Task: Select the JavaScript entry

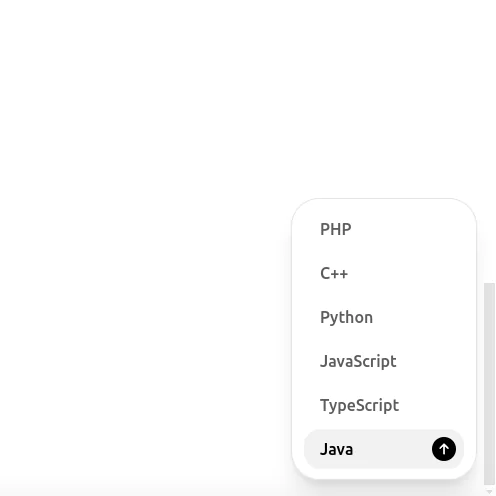Action: [x=384, y=361]
